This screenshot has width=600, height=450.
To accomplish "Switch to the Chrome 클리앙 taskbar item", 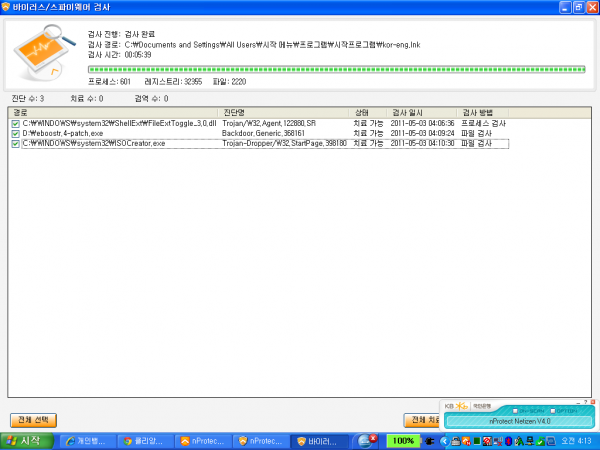I will [145, 441].
